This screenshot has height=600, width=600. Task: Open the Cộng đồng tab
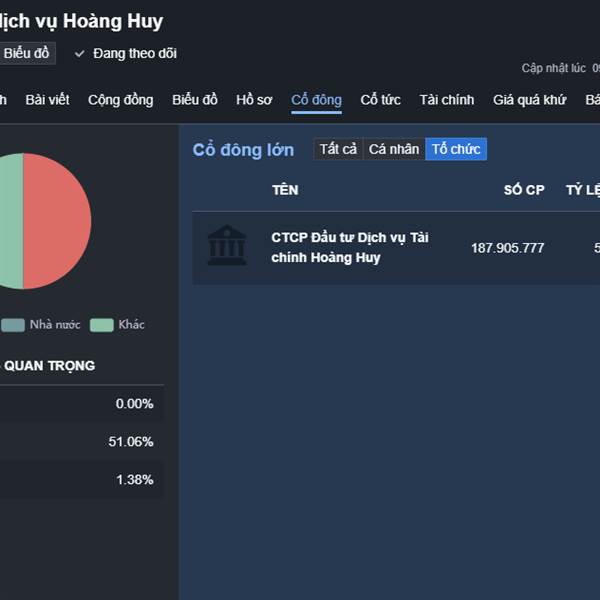121,100
